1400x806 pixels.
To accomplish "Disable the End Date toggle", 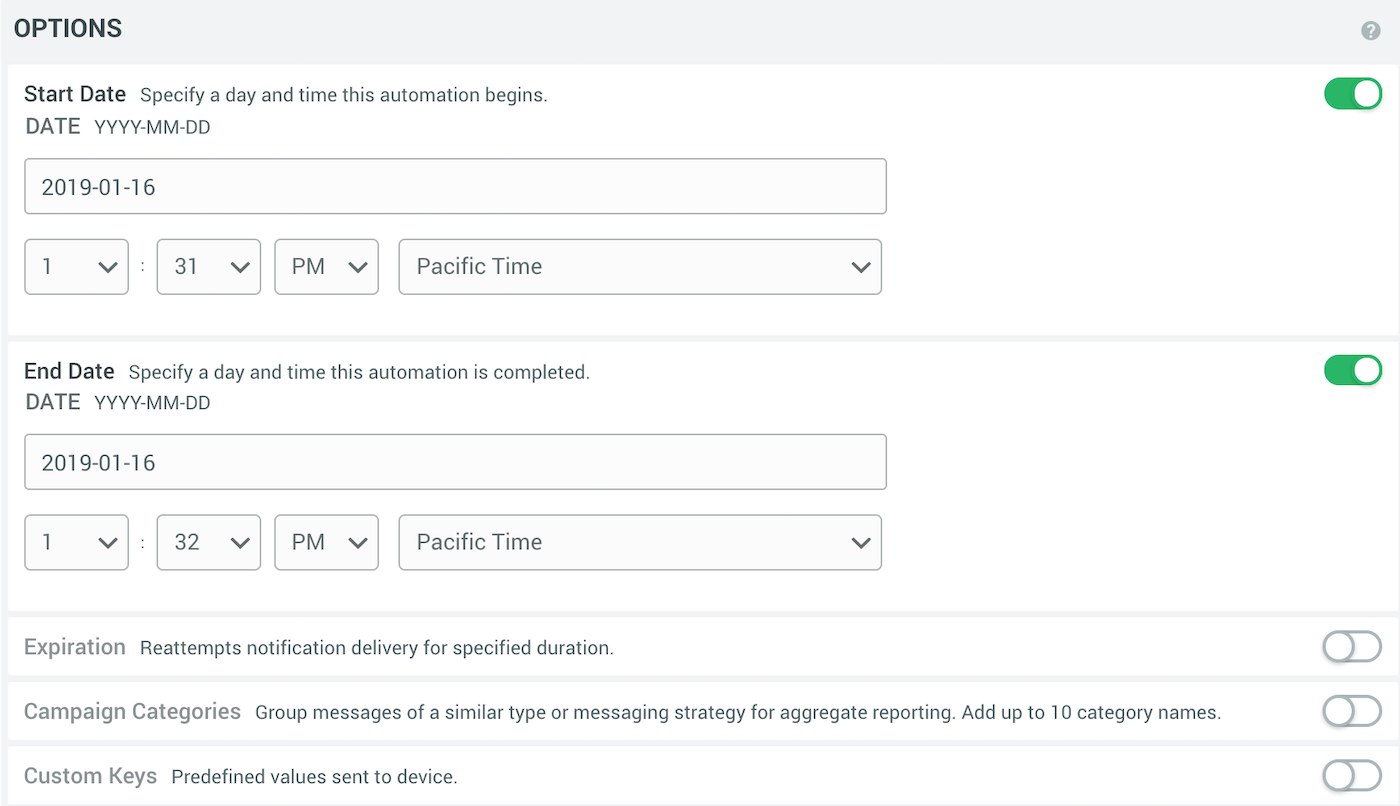I will tap(1353, 370).
